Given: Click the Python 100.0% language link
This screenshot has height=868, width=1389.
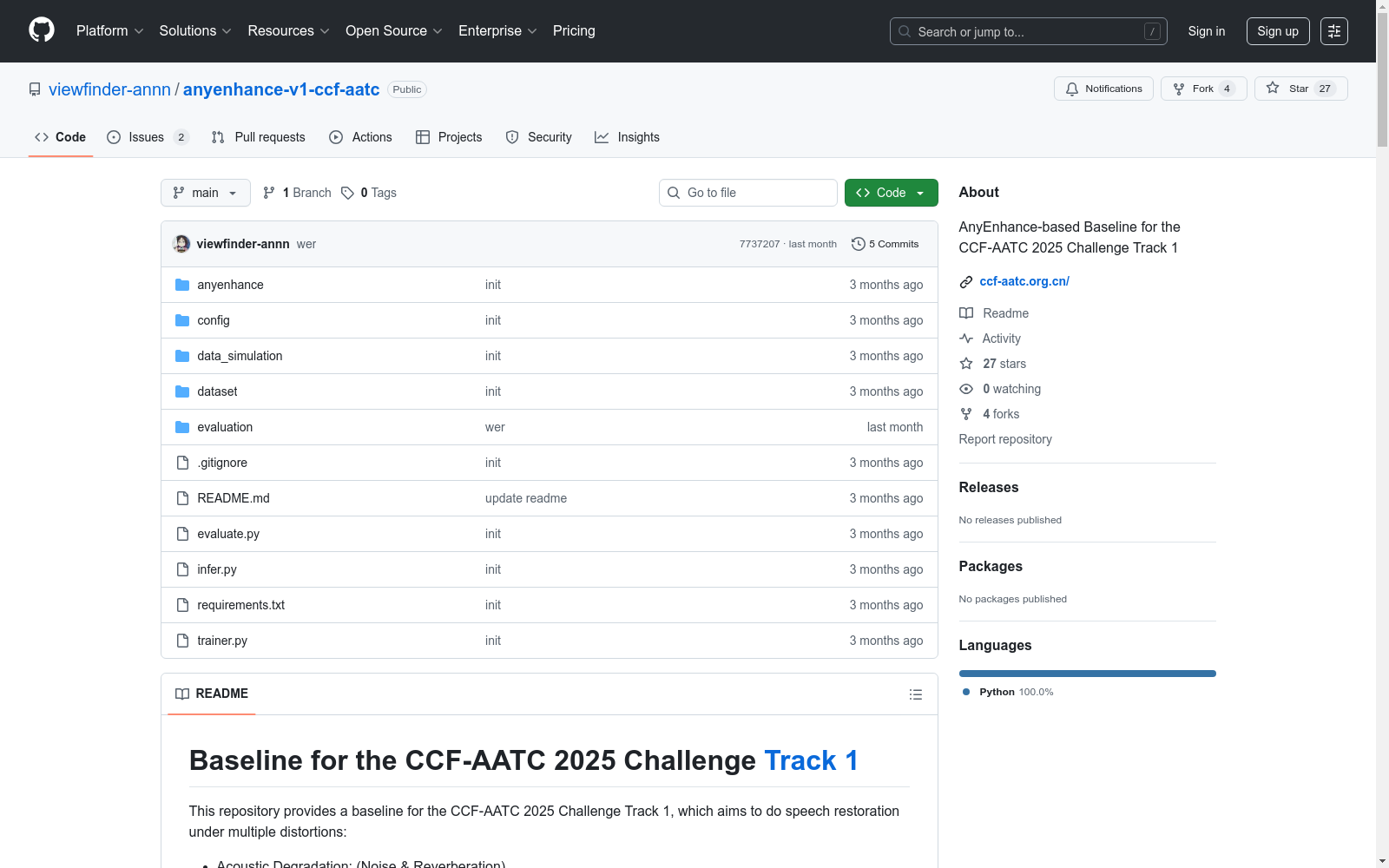Looking at the screenshot, I should (1008, 692).
